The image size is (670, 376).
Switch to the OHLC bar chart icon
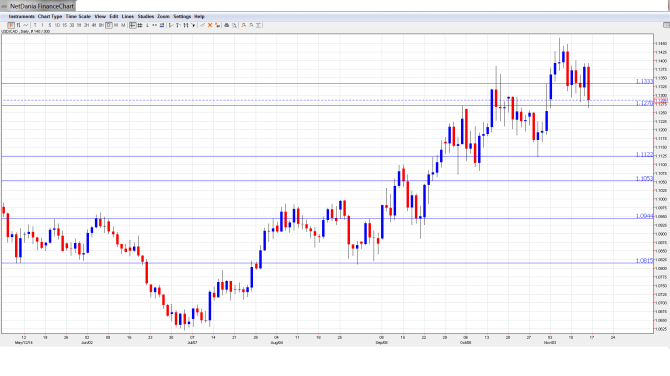[18, 25]
